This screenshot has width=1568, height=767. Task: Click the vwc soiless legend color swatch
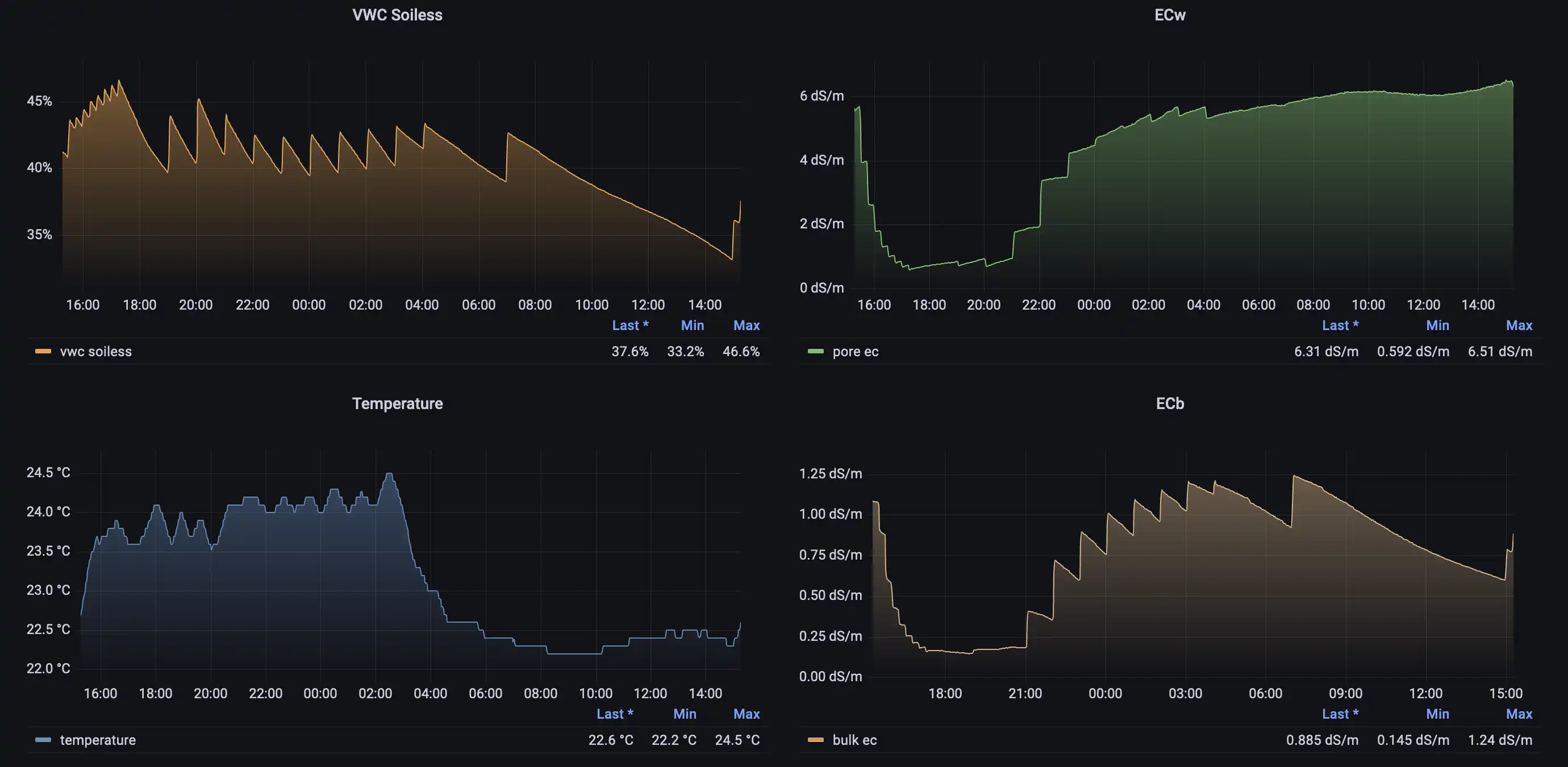(43, 351)
